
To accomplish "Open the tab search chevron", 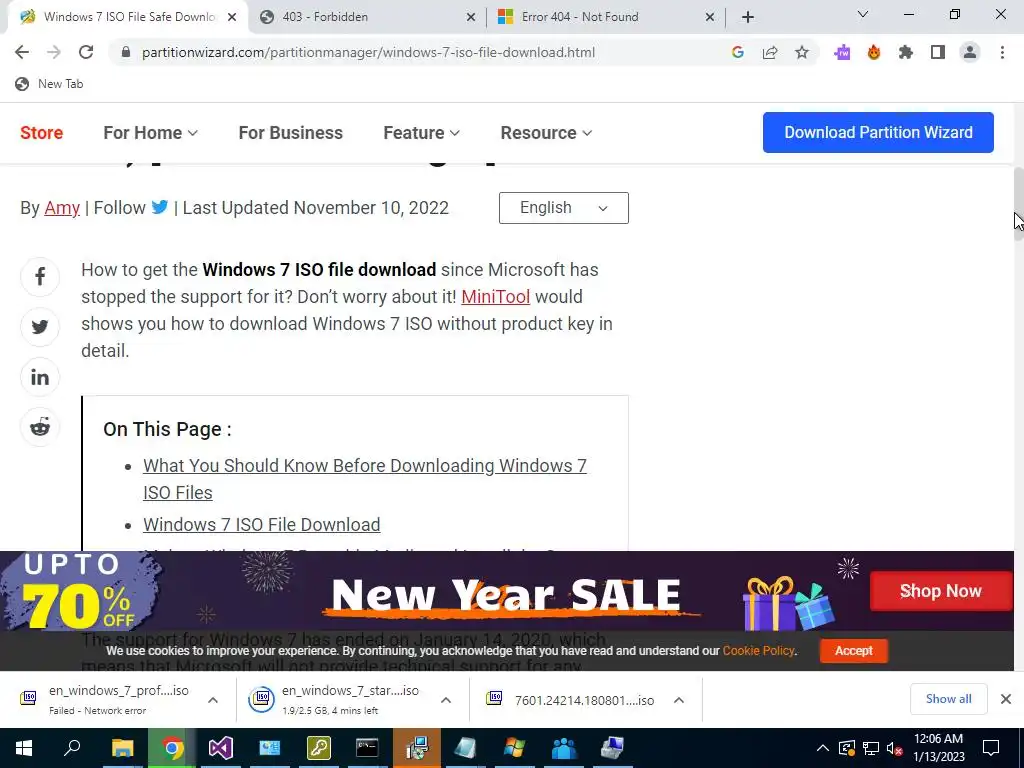I will tap(863, 14).
